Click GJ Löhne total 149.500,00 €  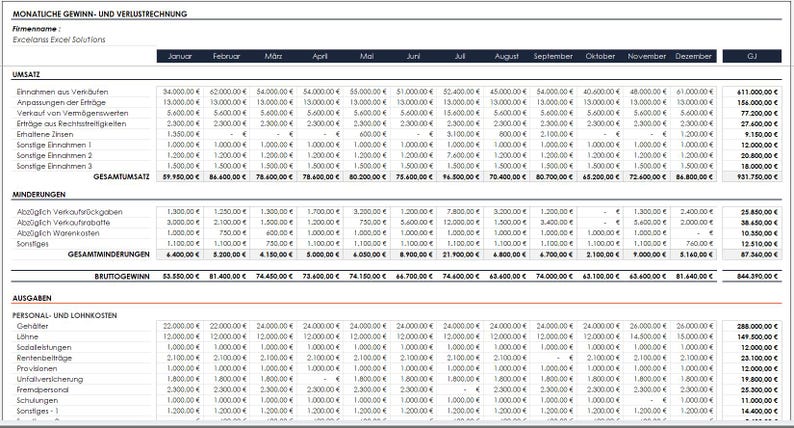coord(752,337)
